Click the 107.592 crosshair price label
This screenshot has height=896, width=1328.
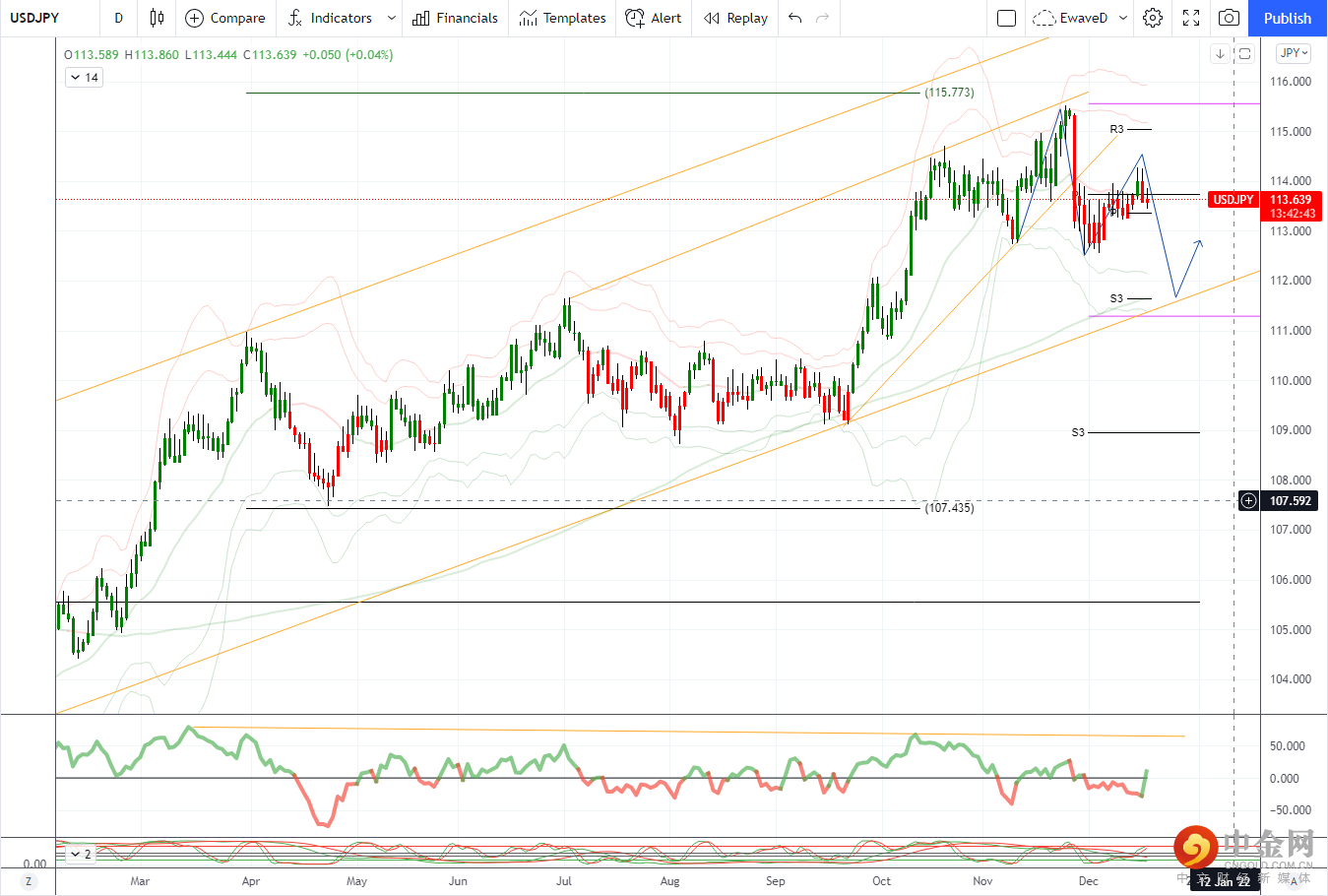(1290, 500)
